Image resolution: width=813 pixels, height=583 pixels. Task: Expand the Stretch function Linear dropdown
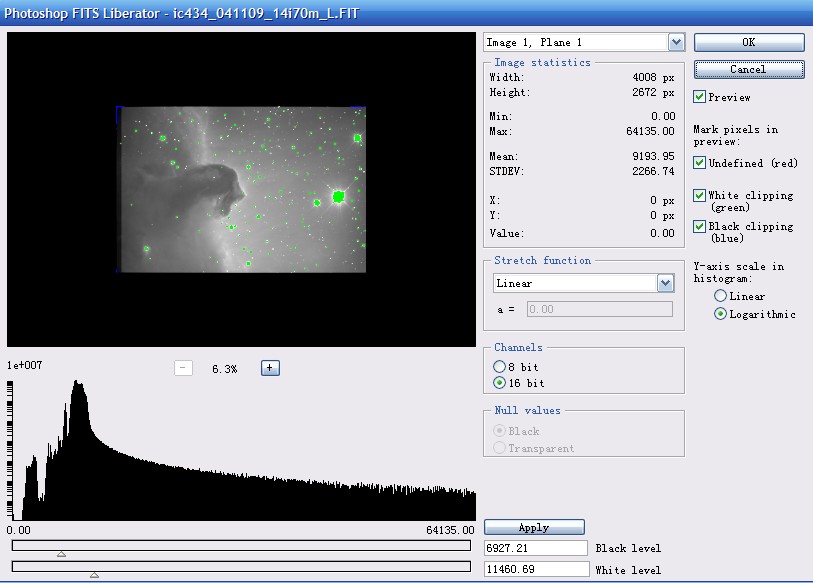click(666, 283)
